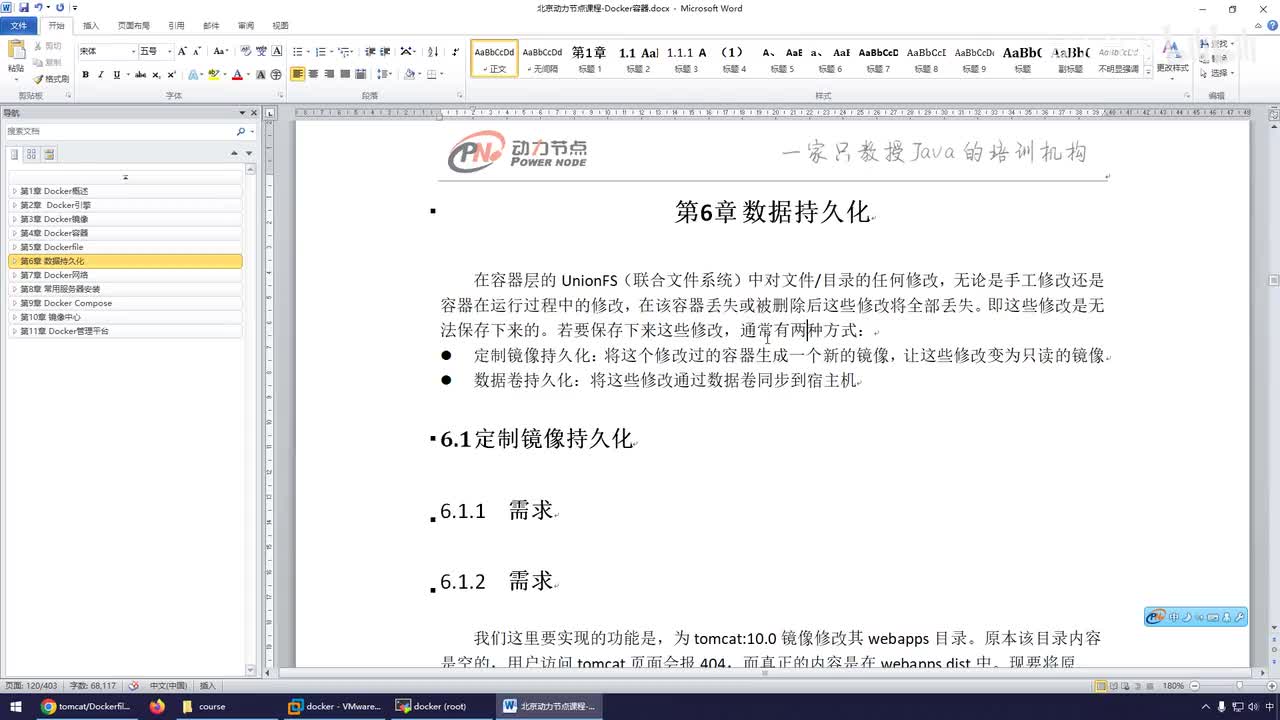This screenshot has width=1280, height=720.
Task: Open the Change Case (Aa) dropdown
Action: (221, 51)
